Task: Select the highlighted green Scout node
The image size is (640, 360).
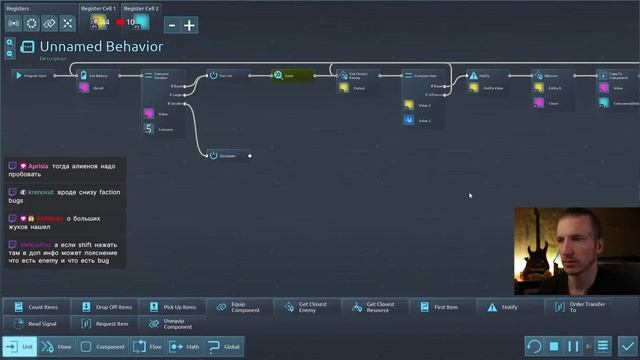Action: pyautogui.click(x=293, y=76)
